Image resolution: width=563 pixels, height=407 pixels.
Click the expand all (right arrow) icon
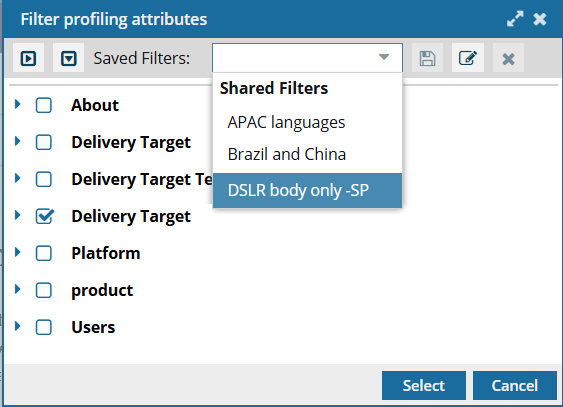[28, 58]
